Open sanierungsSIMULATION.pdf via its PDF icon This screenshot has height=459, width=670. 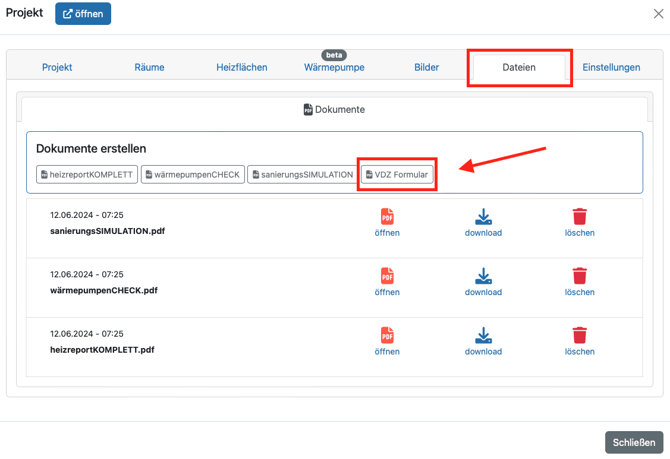pos(387,217)
